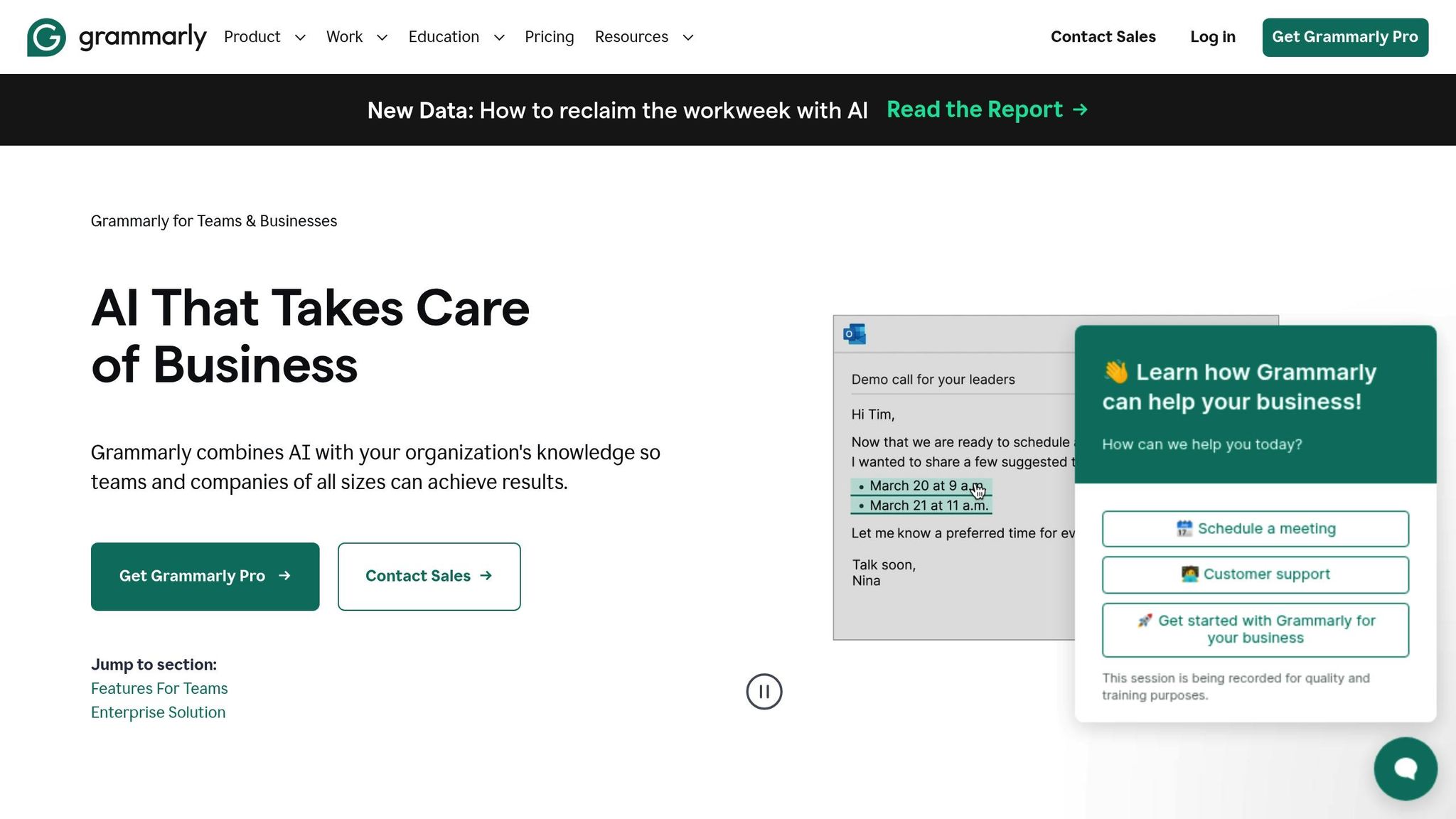
Task: Click the grammarly wordmark text
Action: coord(142,37)
